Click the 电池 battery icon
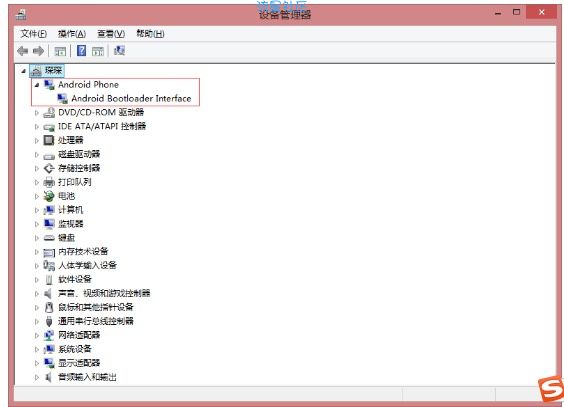The height and width of the screenshot is (407, 564). [x=49, y=196]
